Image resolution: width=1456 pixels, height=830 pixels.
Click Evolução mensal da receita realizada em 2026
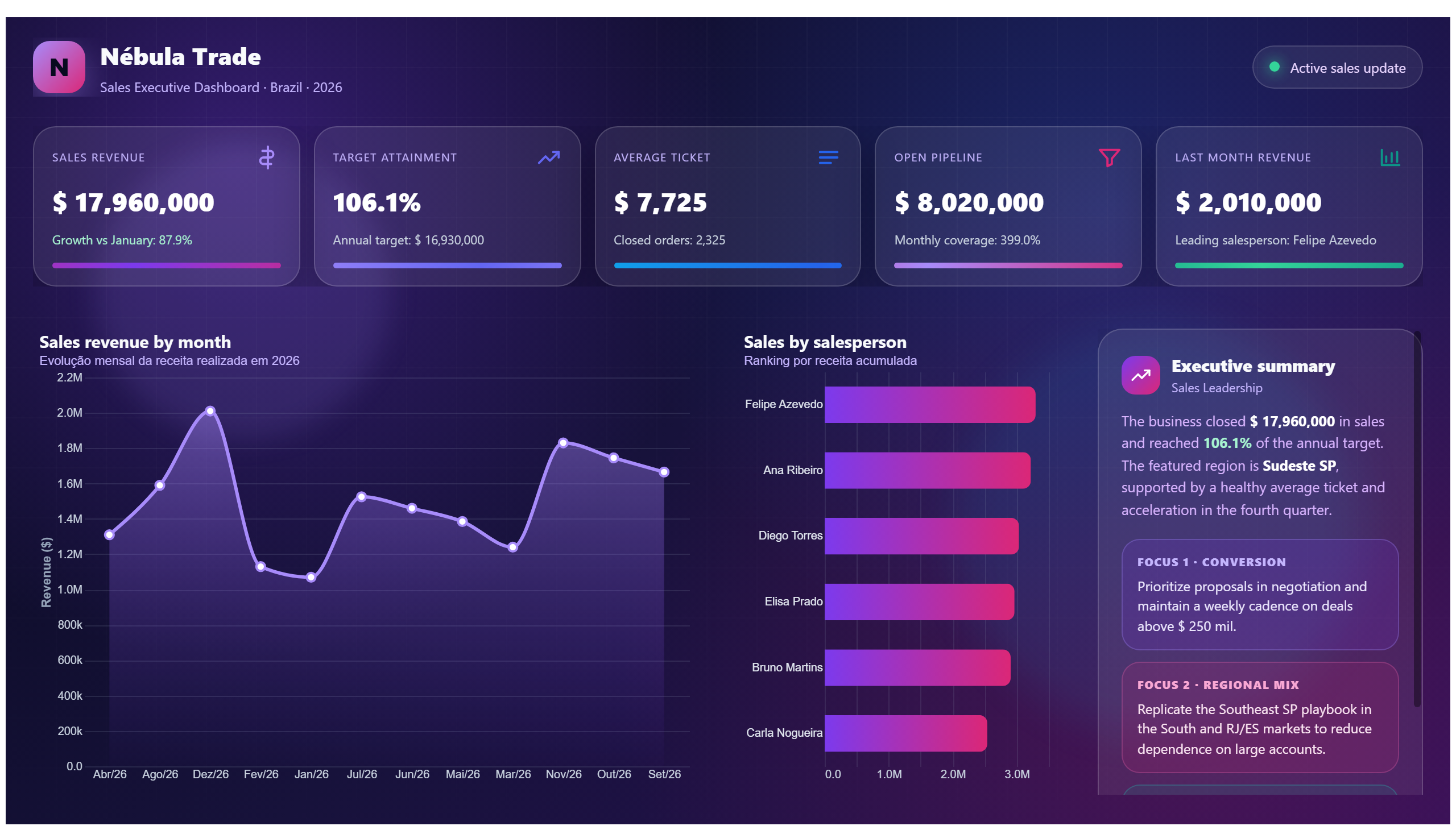(x=169, y=360)
